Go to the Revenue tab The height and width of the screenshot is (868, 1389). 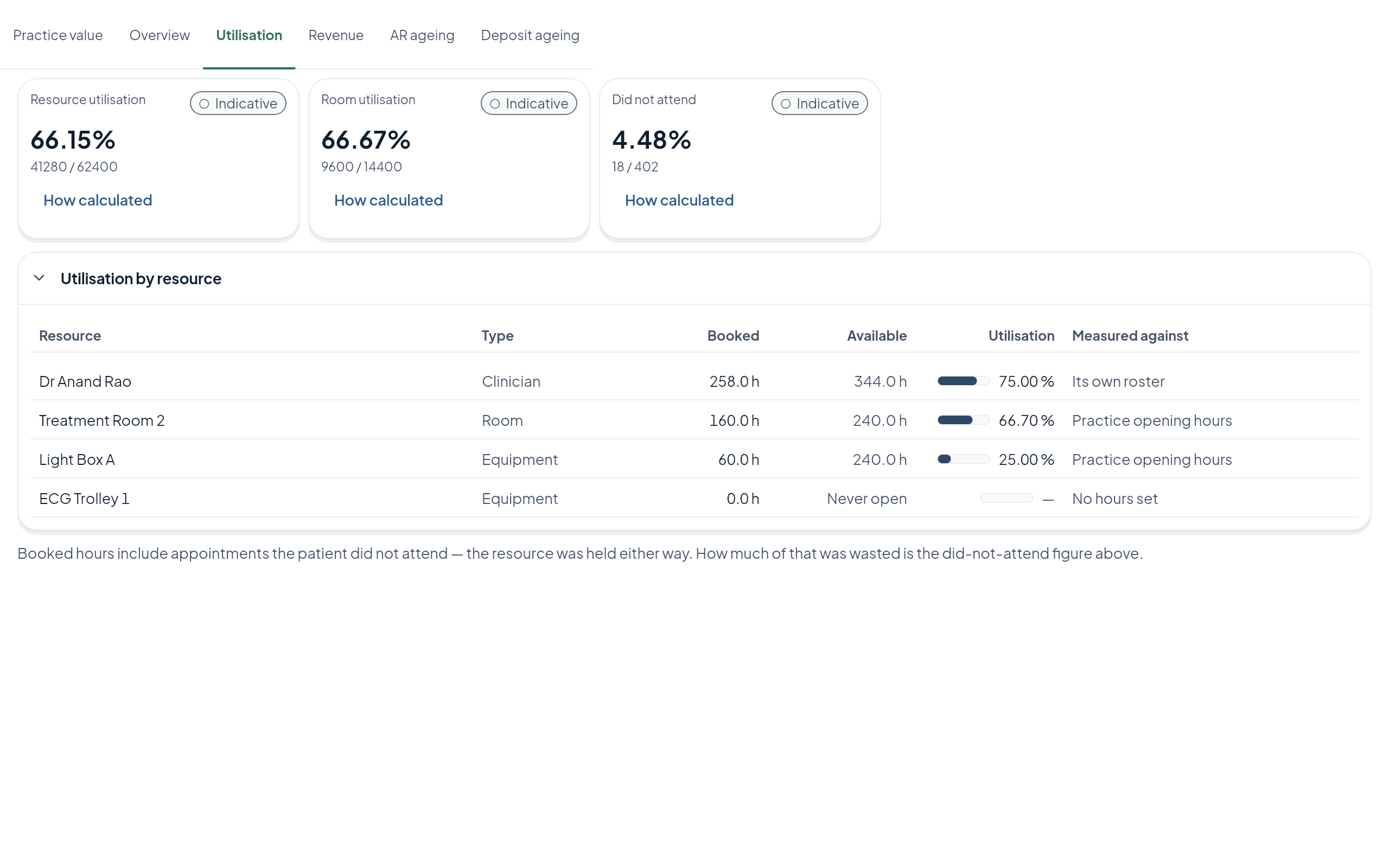(336, 35)
